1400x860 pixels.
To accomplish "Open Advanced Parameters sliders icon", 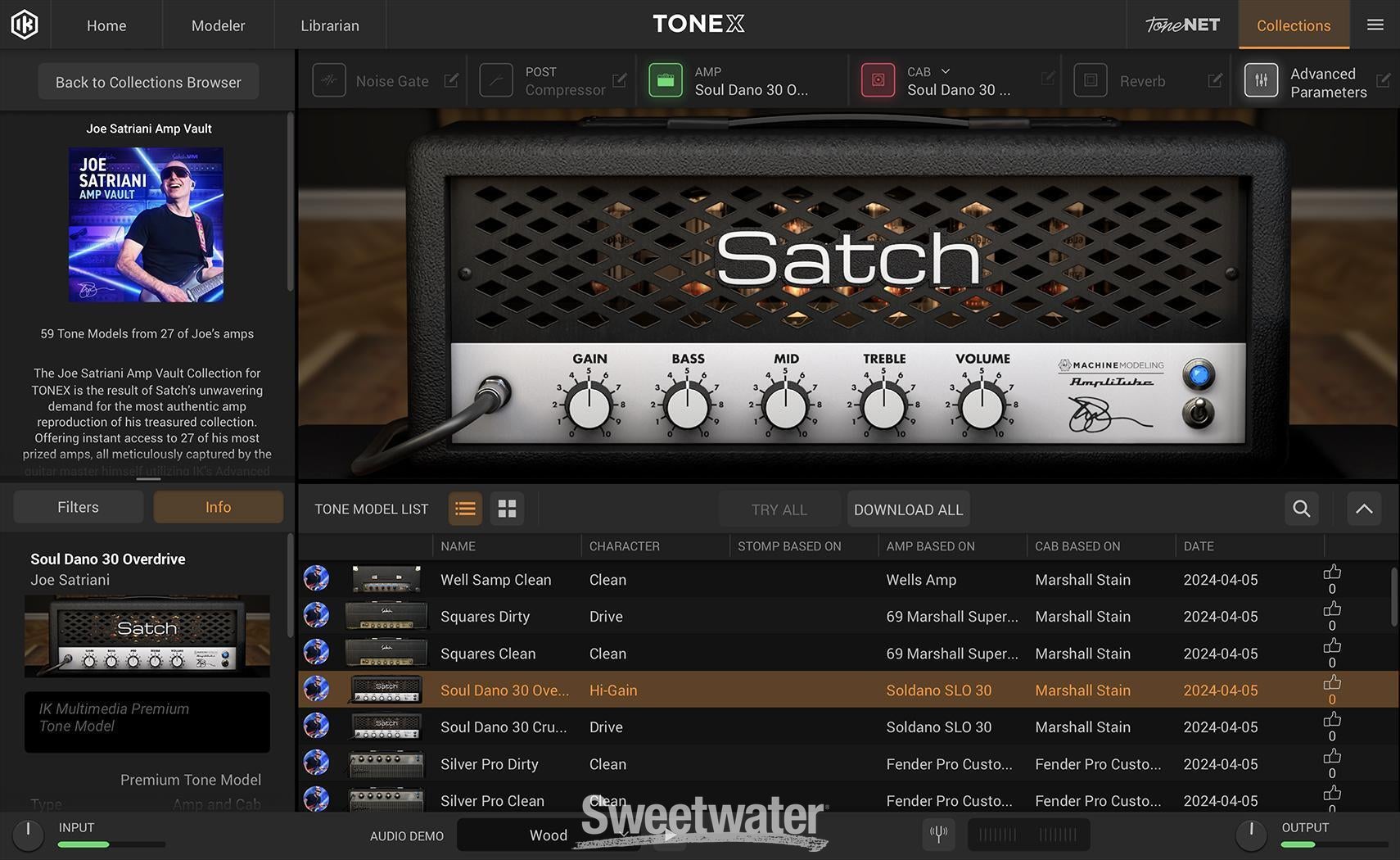I will pos(1261,80).
